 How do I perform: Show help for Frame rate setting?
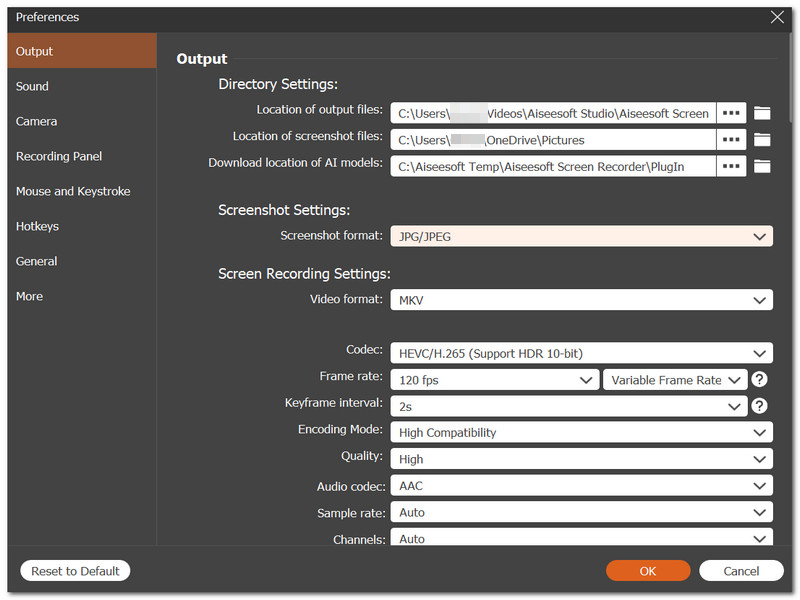tap(760, 379)
